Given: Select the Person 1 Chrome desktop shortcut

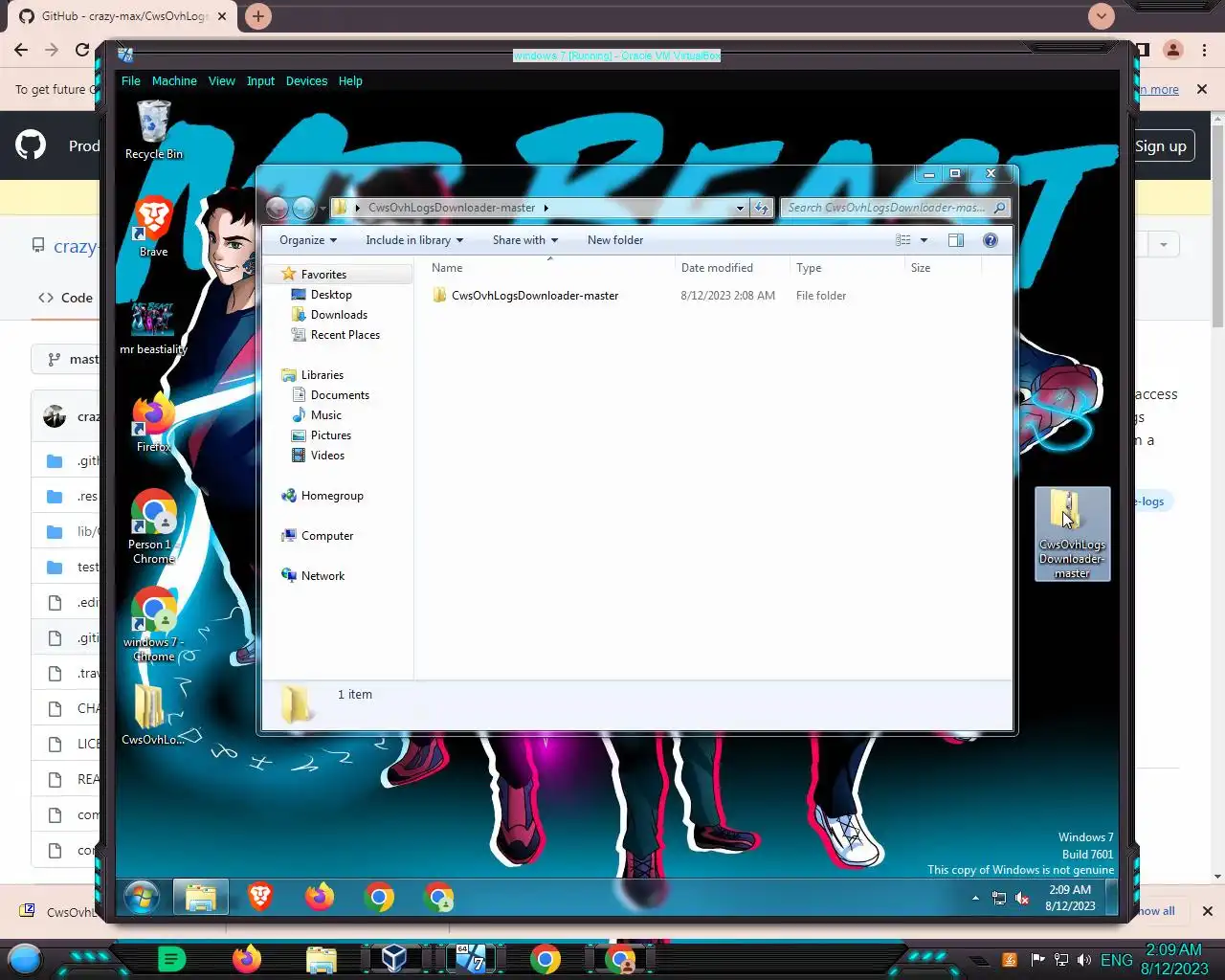Looking at the screenshot, I should [x=153, y=526].
